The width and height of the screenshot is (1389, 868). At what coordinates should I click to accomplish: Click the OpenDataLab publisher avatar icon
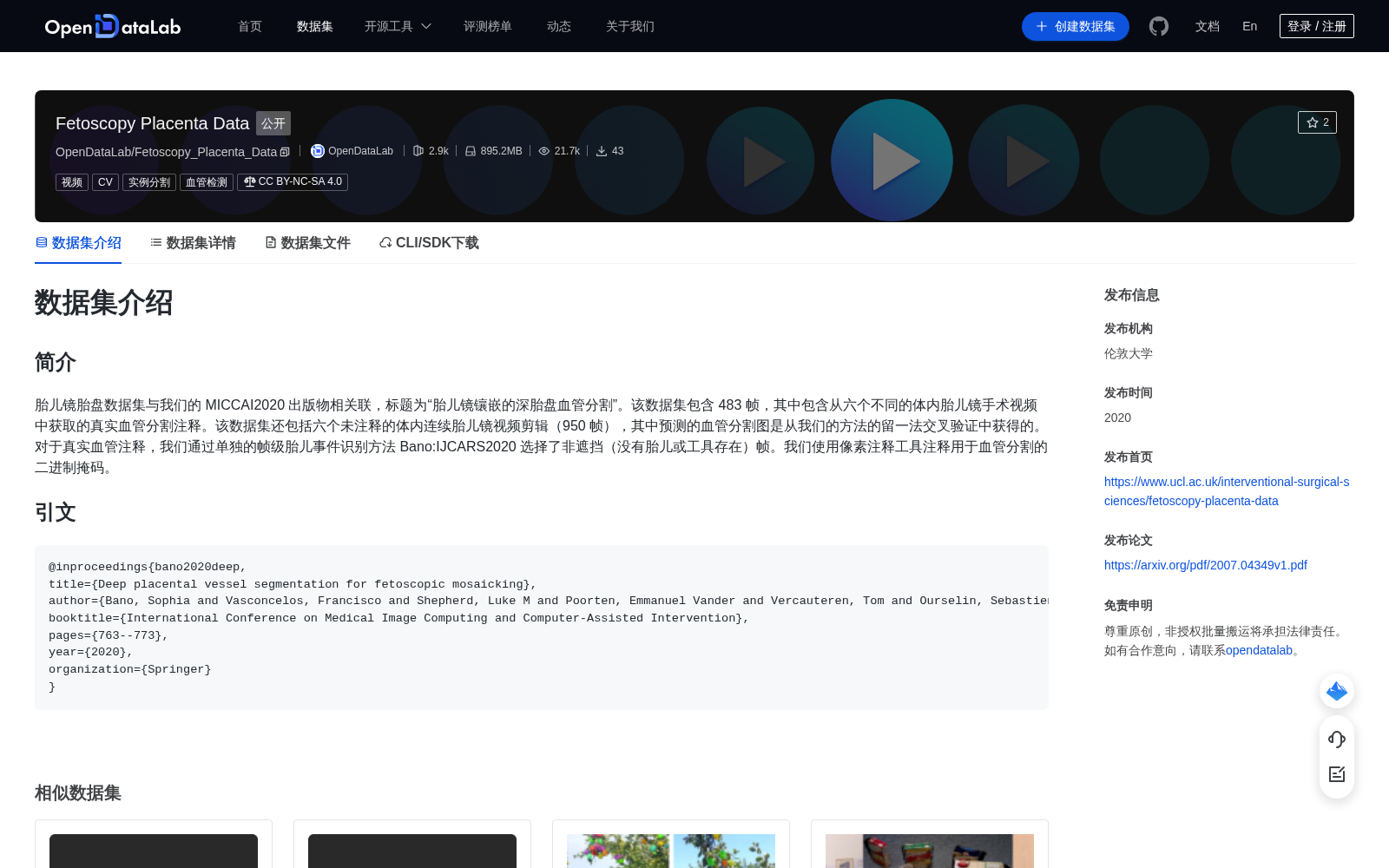(318, 151)
